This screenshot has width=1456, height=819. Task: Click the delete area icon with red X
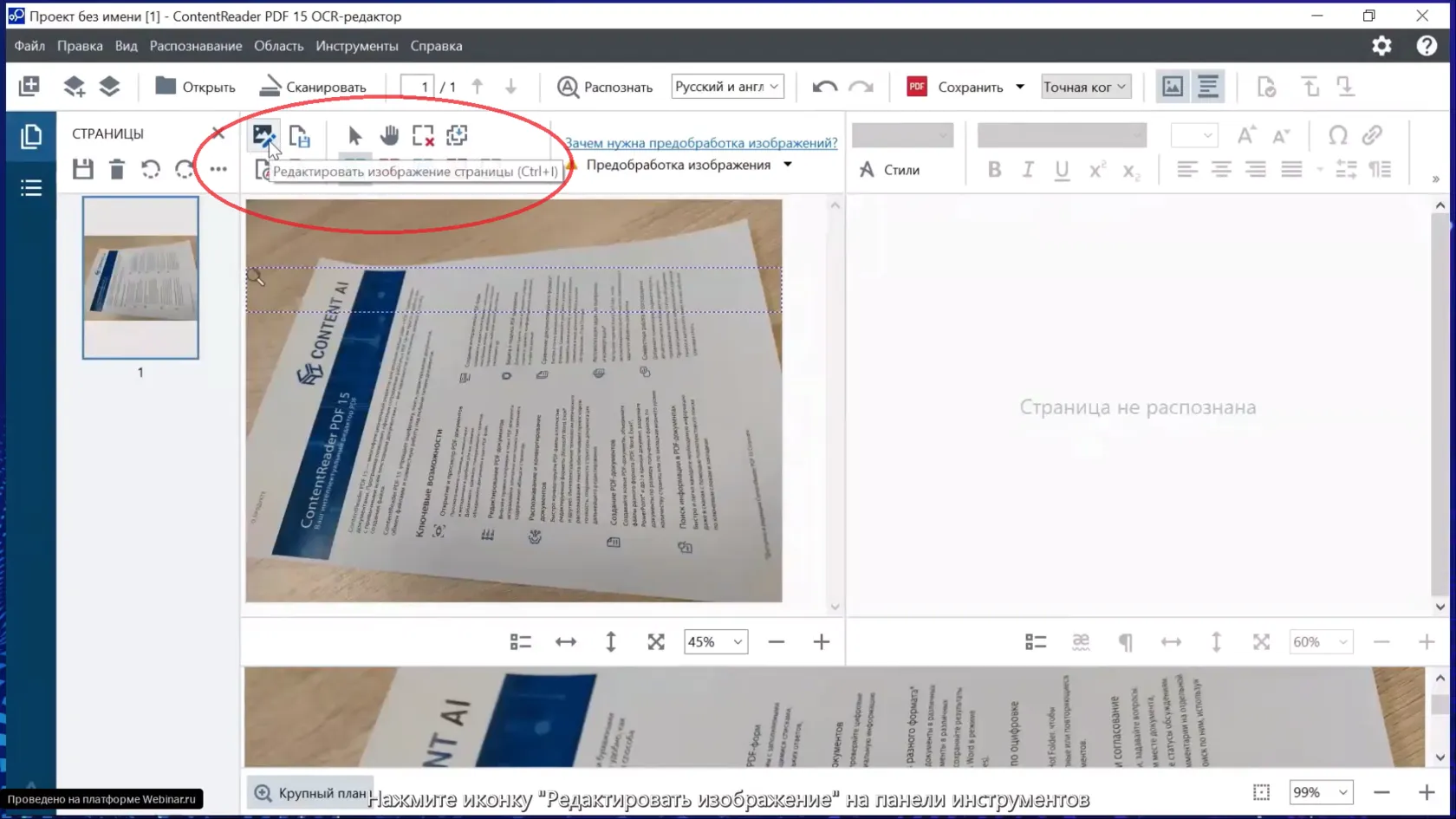(x=423, y=135)
